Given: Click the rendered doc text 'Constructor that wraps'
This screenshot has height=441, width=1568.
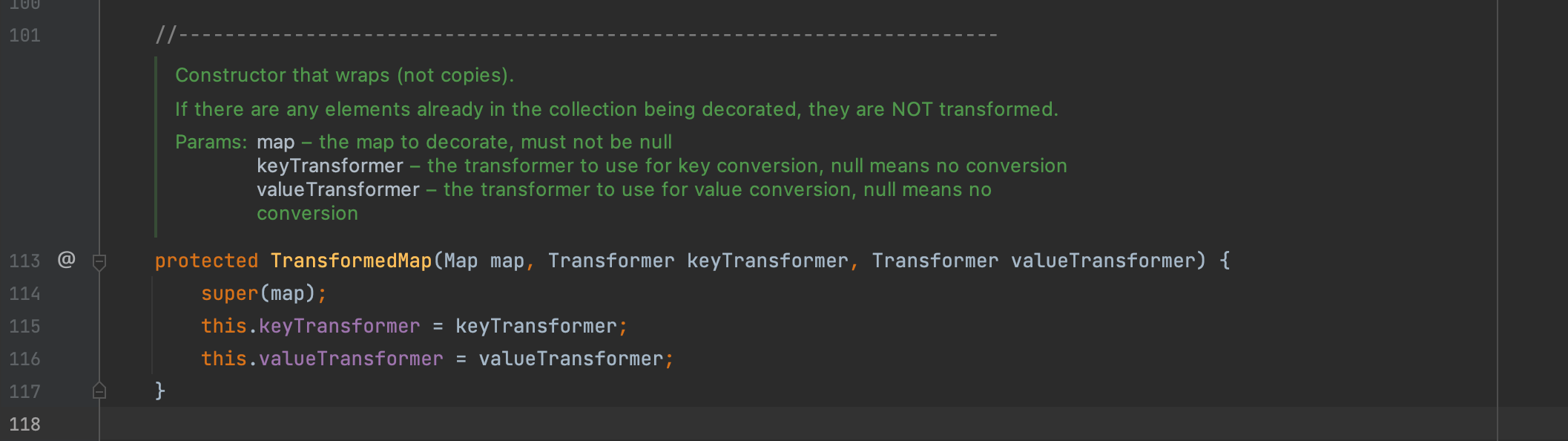Looking at the screenshot, I should pos(282,75).
